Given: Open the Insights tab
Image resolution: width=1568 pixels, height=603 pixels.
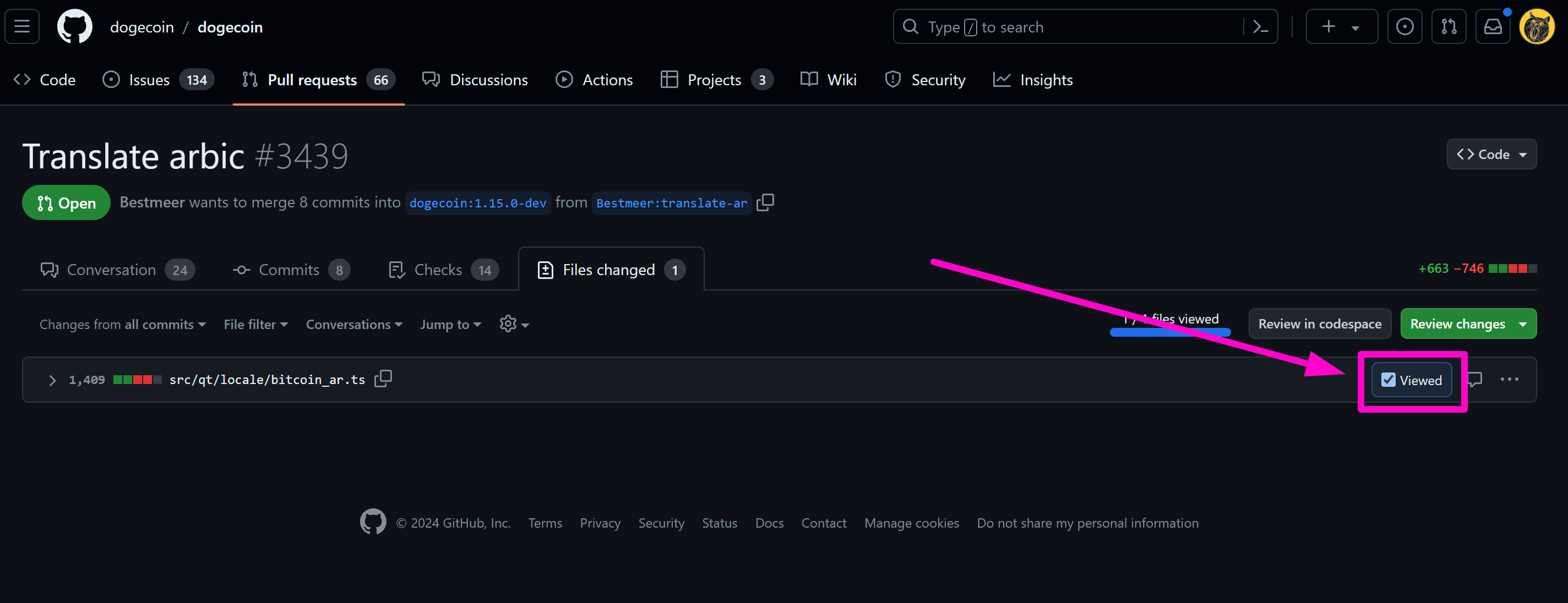Looking at the screenshot, I should 1033,80.
